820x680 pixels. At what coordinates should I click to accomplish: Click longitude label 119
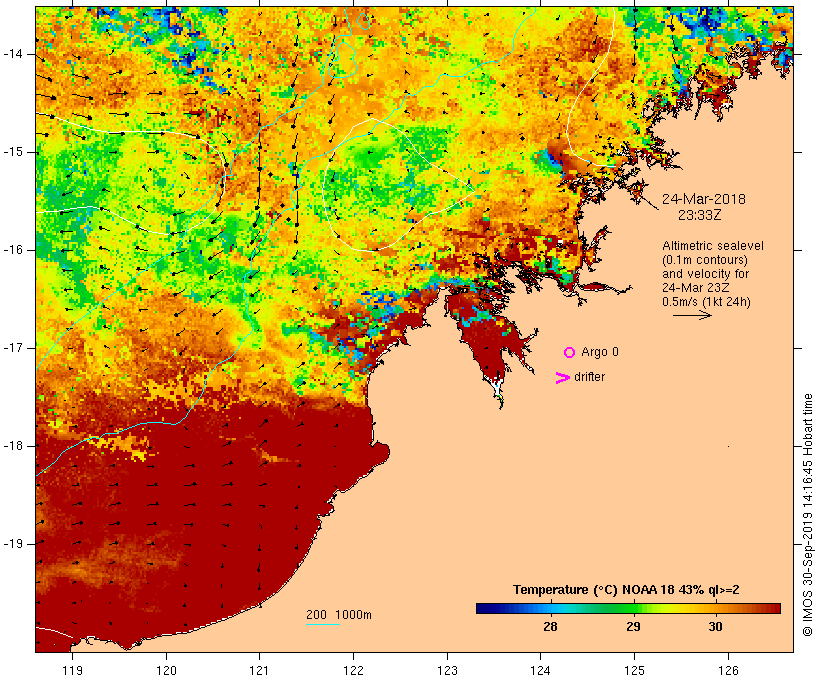point(72,671)
